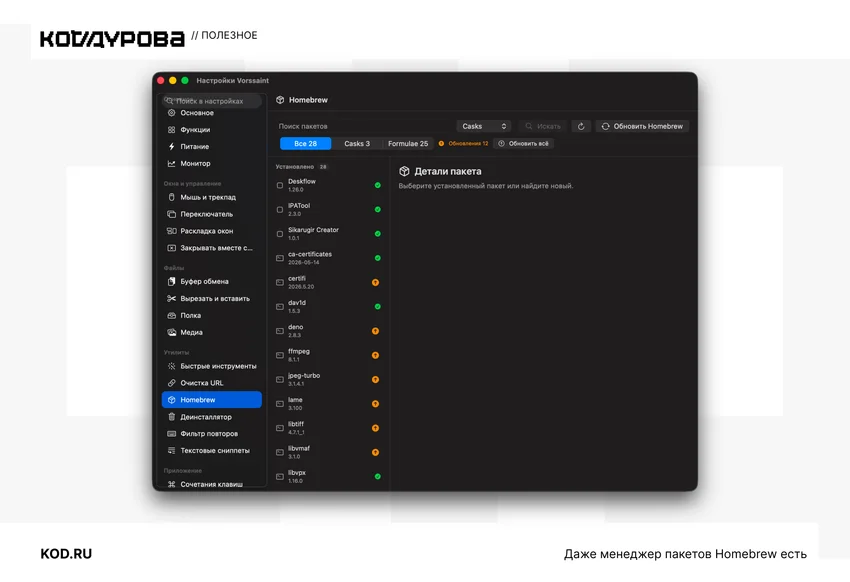The height and width of the screenshot is (582, 850).
Task: Click the refresh circular-arrow icon button
Action: pyautogui.click(x=581, y=126)
